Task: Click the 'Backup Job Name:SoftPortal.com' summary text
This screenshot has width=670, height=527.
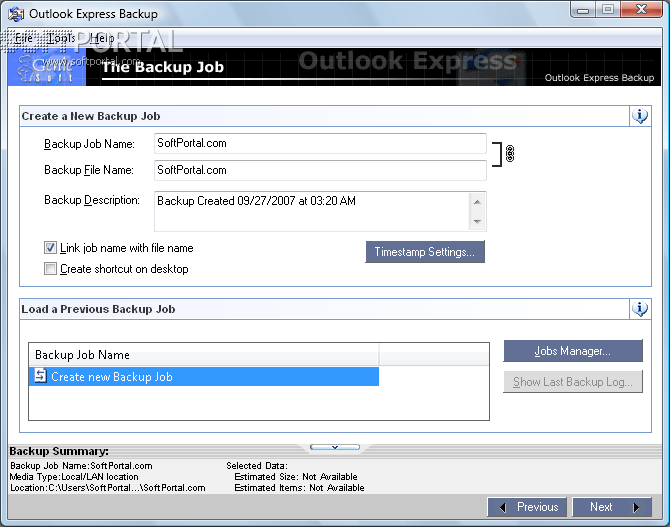Action: pyautogui.click(x=81, y=465)
